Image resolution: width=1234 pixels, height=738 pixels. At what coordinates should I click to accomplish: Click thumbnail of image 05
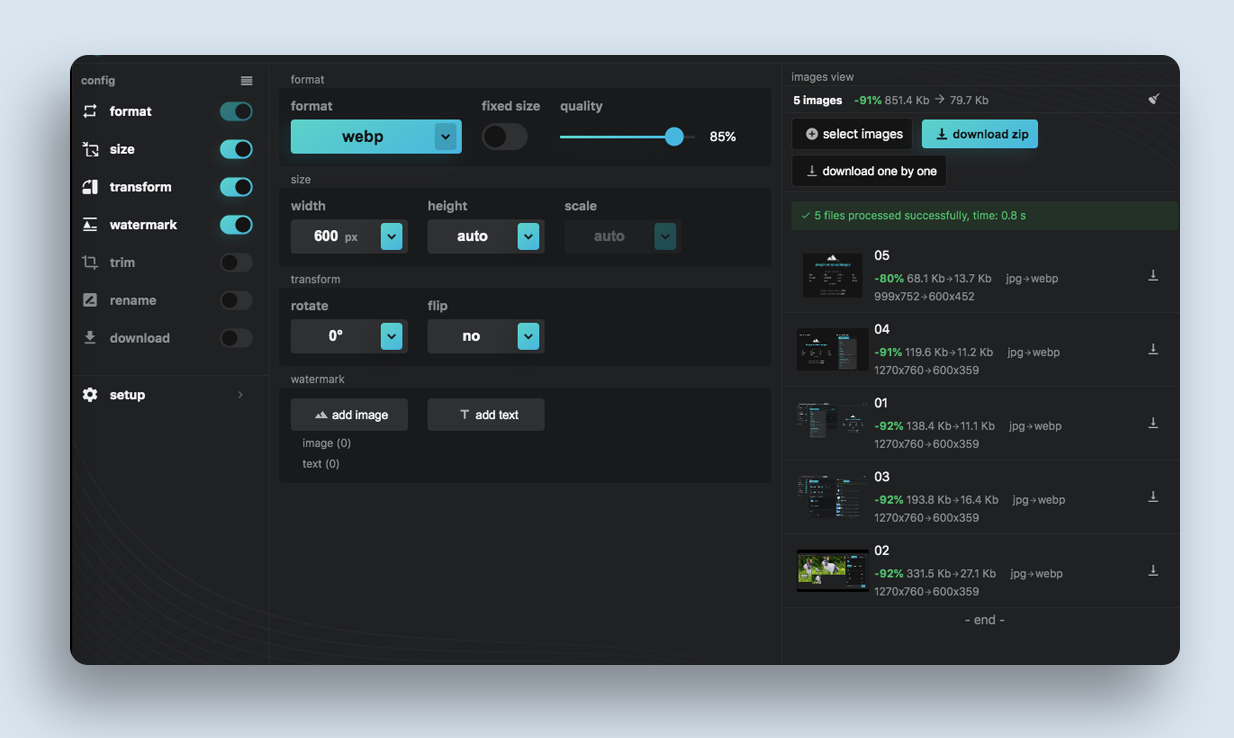click(832, 275)
